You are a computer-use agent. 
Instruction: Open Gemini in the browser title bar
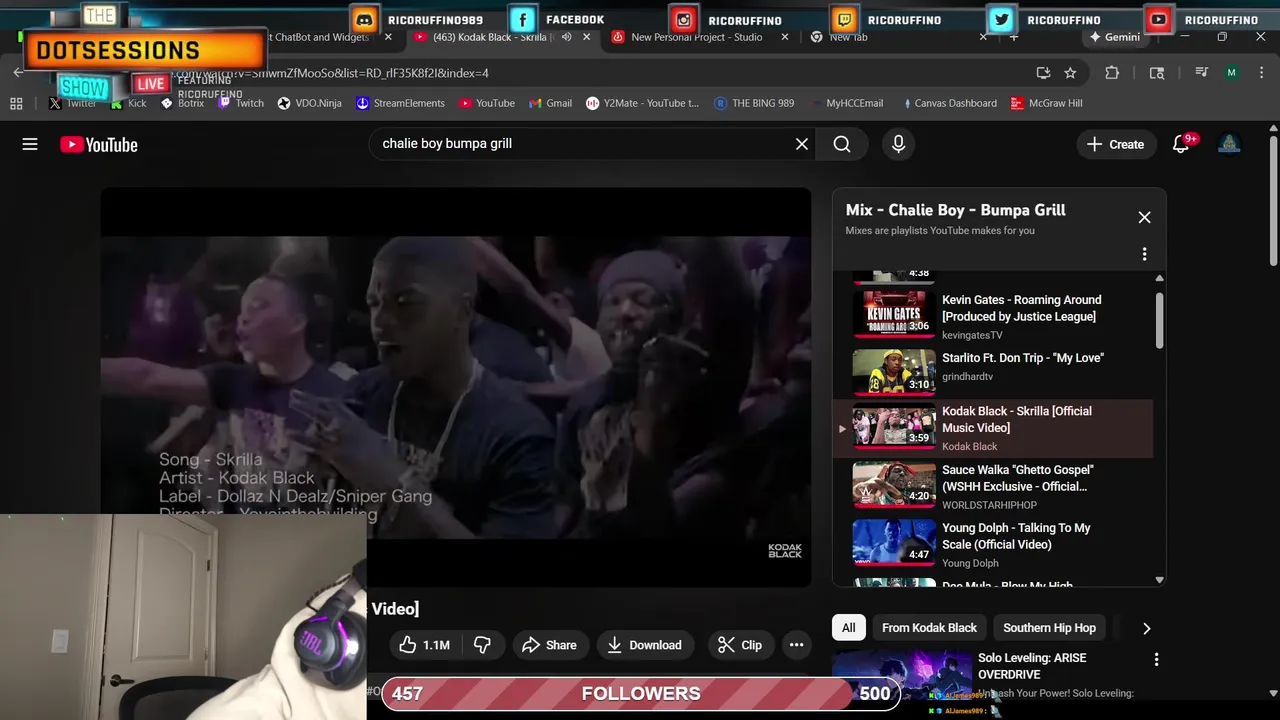1114,37
